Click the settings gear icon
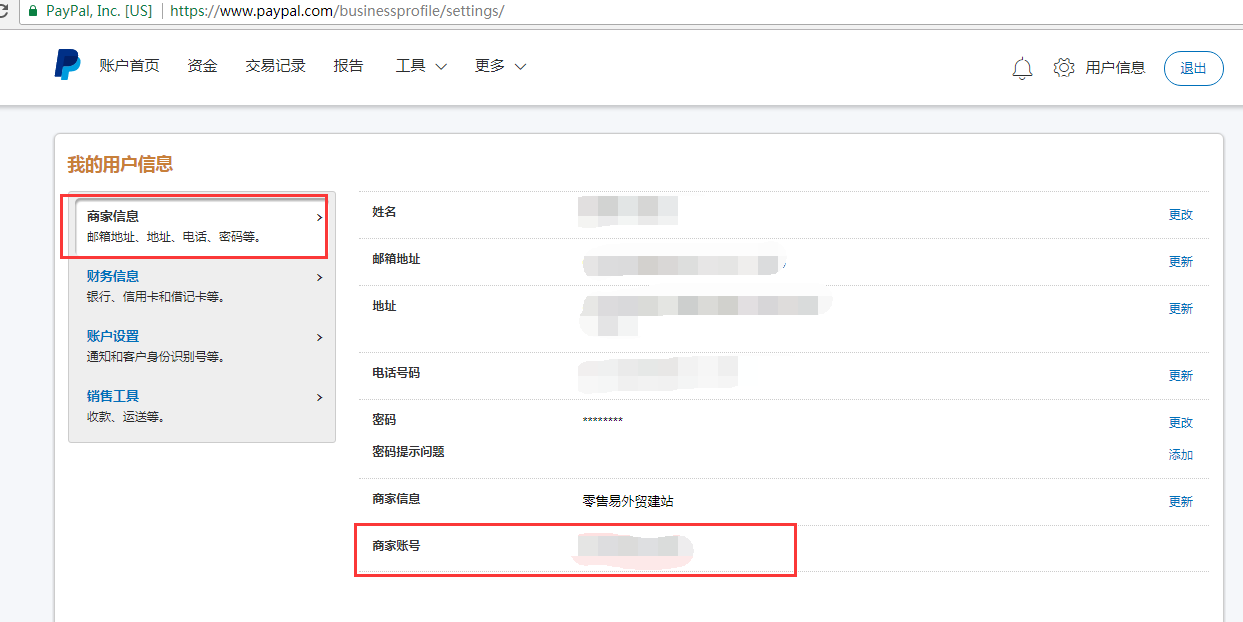This screenshot has width=1243, height=622. pos(1064,68)
